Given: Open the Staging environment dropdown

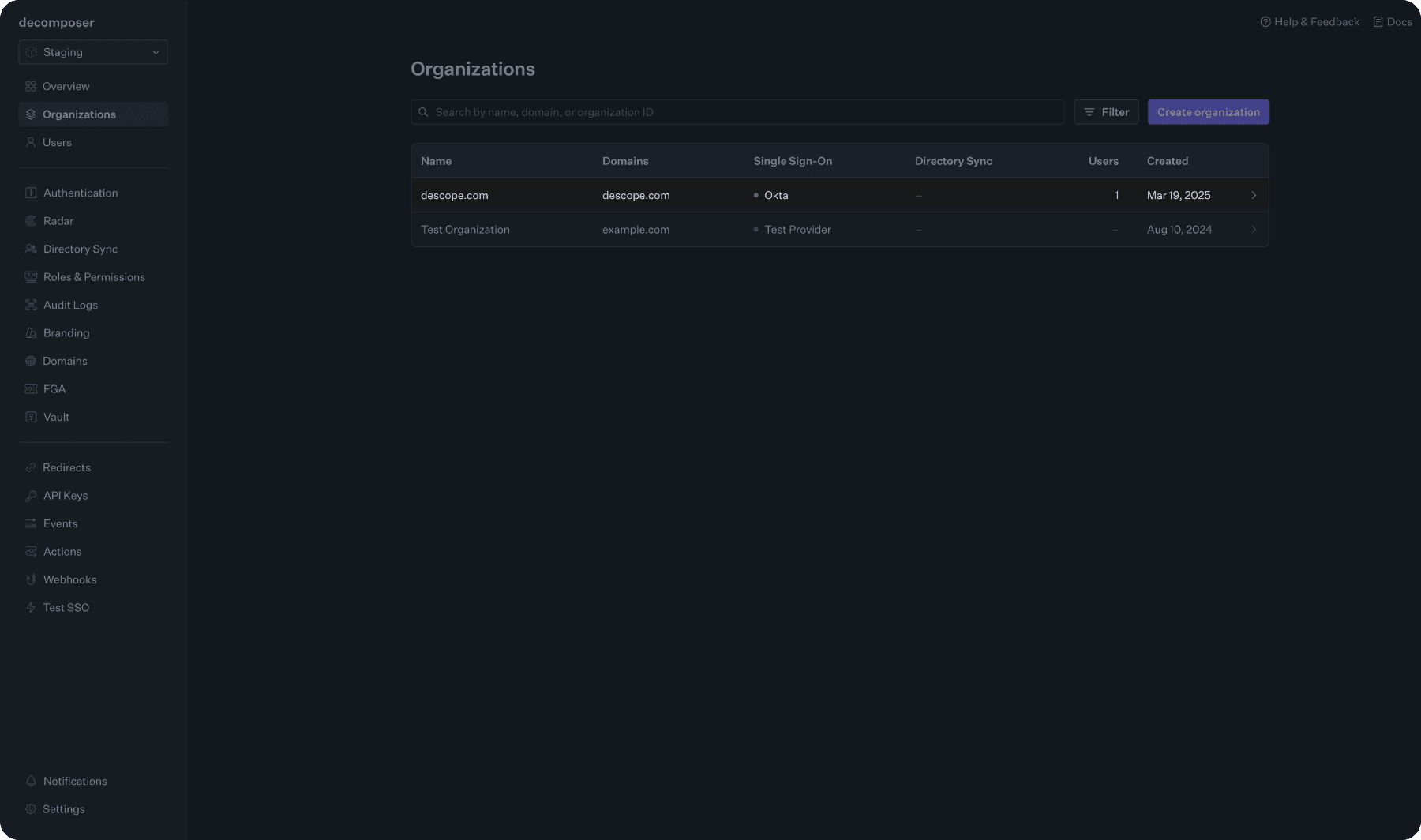Looking at the screenshot, I should (93, 52).
